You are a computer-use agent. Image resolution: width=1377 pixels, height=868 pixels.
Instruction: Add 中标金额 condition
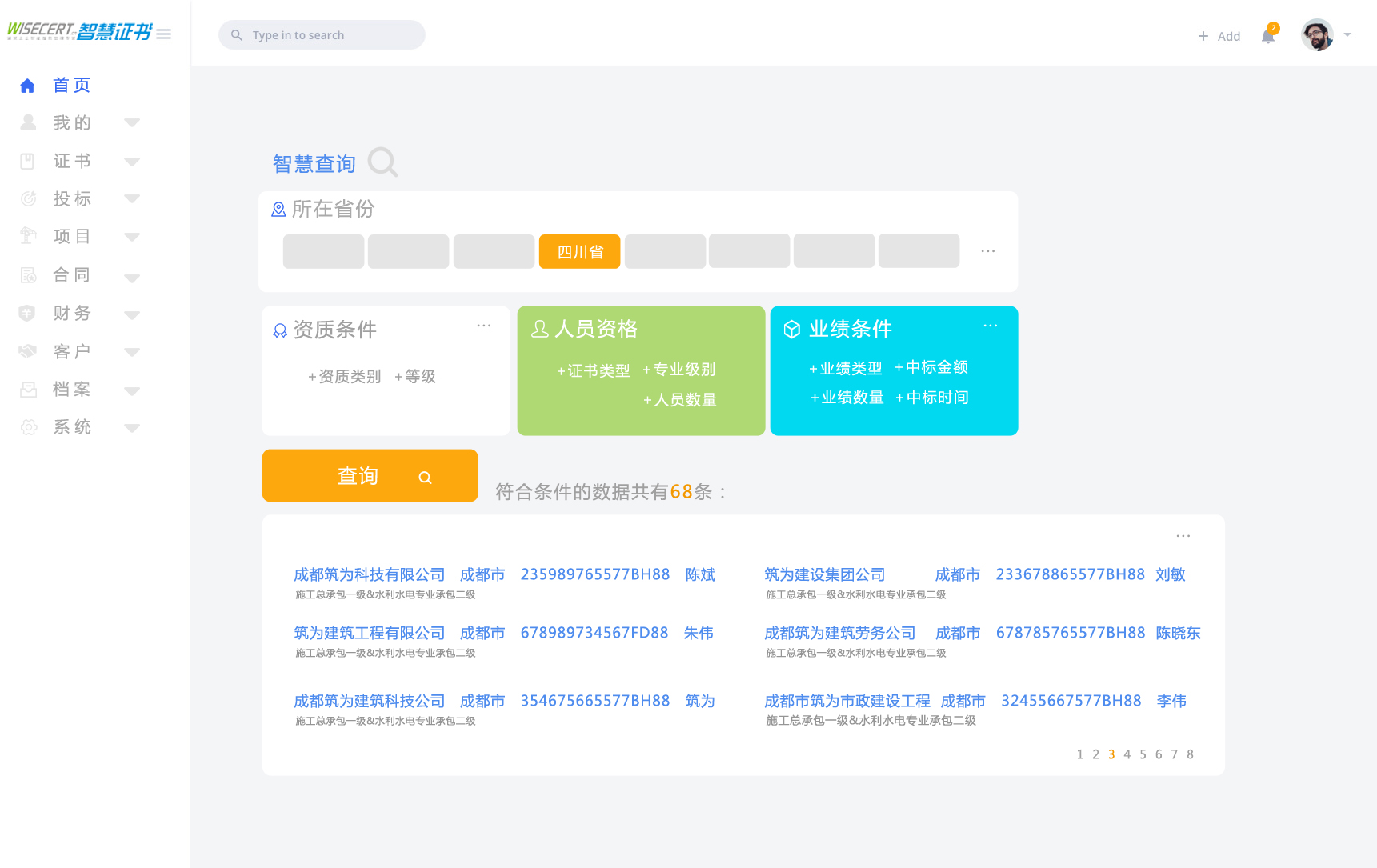point(931,367)
